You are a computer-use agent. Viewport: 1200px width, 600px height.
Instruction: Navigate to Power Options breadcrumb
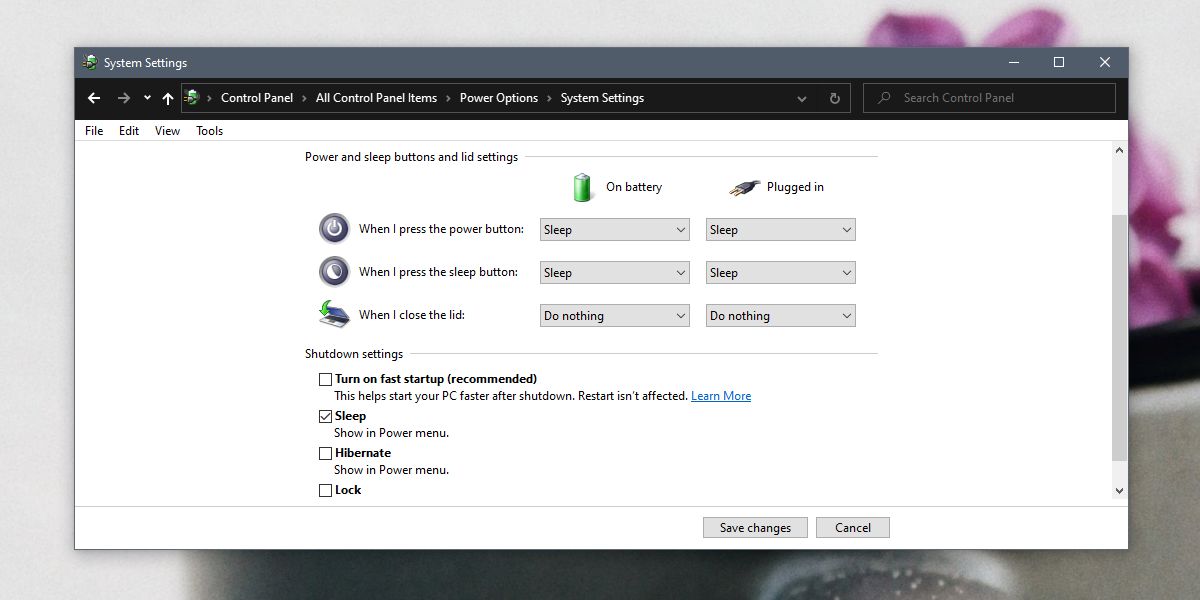tap(499, 98)
